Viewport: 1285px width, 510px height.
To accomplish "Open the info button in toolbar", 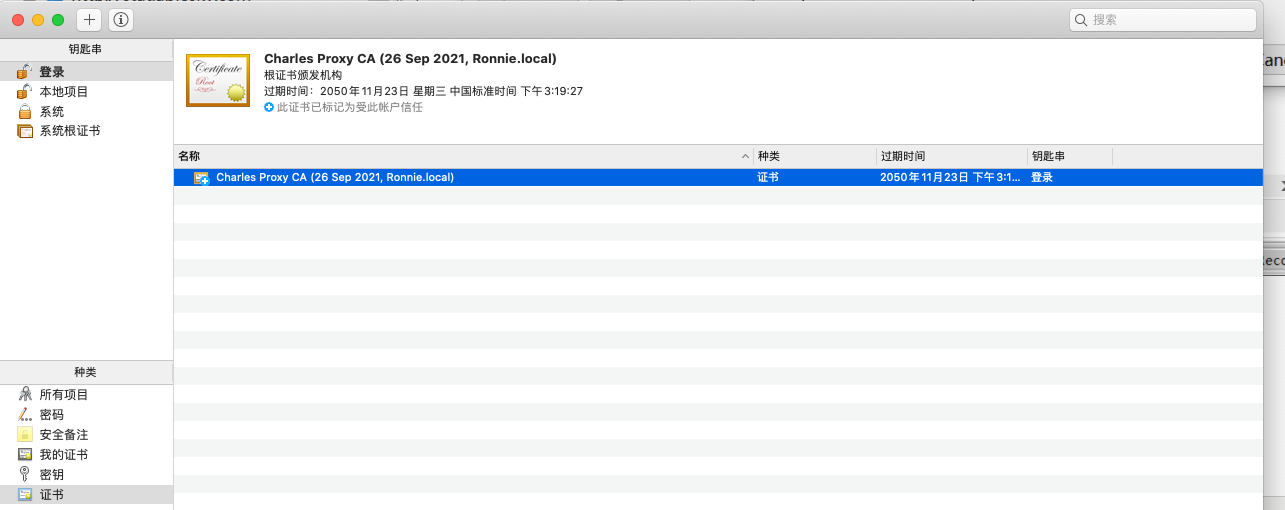I will tap(121, 19).
